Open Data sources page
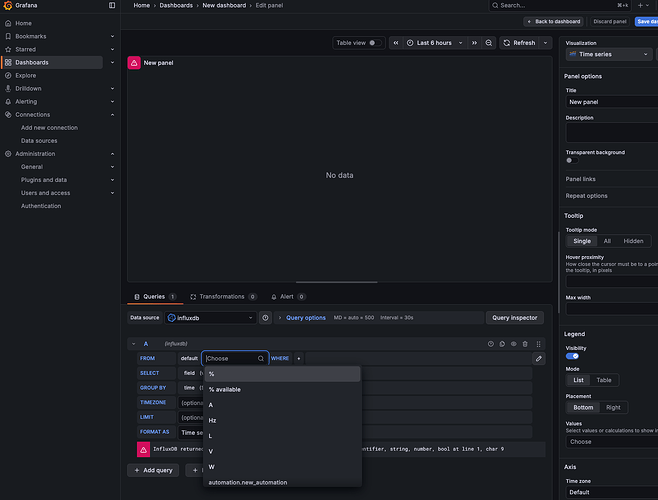Screen dimensions: 658x500 click(39, 141)
